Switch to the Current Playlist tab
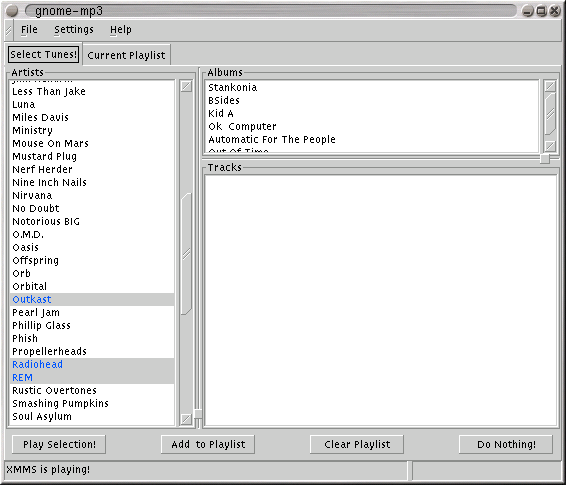The image size is (566, 485). point(126,55)
